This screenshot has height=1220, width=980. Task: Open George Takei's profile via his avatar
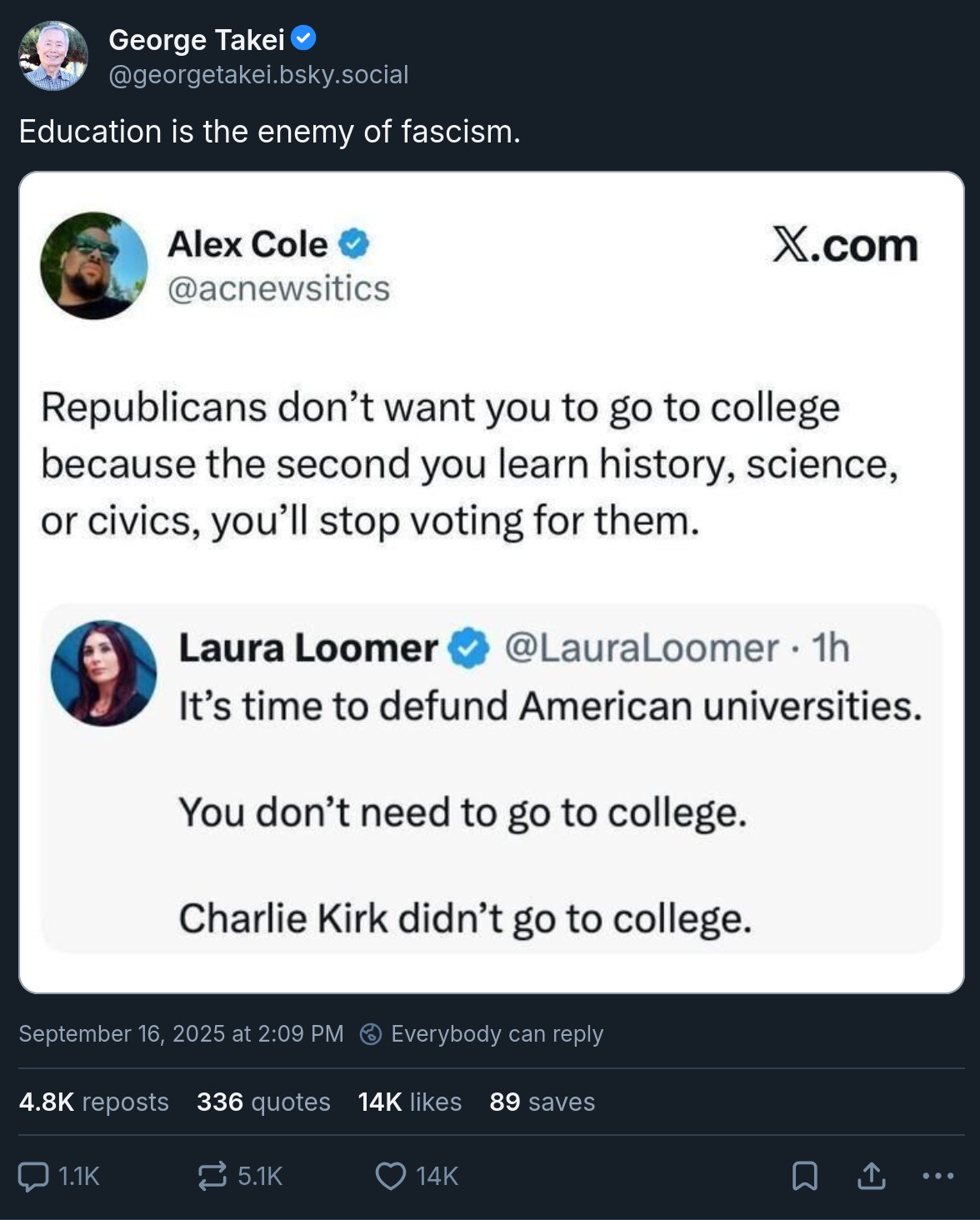click(53, 57)
